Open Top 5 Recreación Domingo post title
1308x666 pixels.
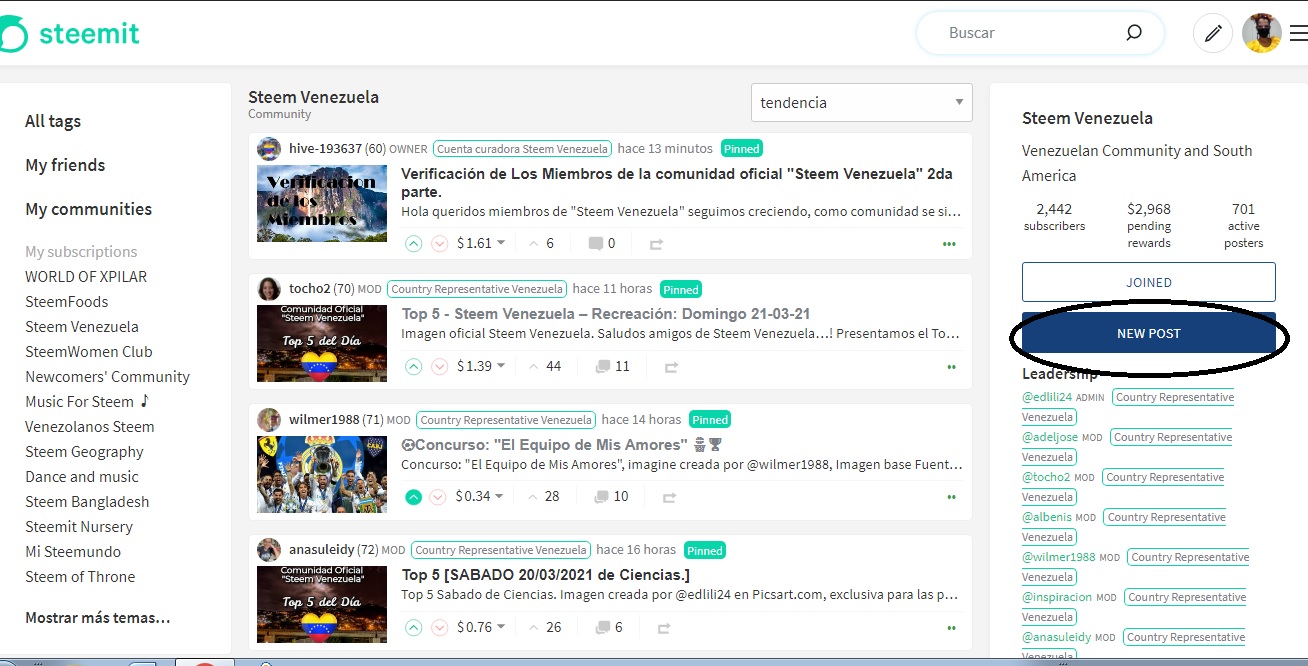(x=606, y=313)
